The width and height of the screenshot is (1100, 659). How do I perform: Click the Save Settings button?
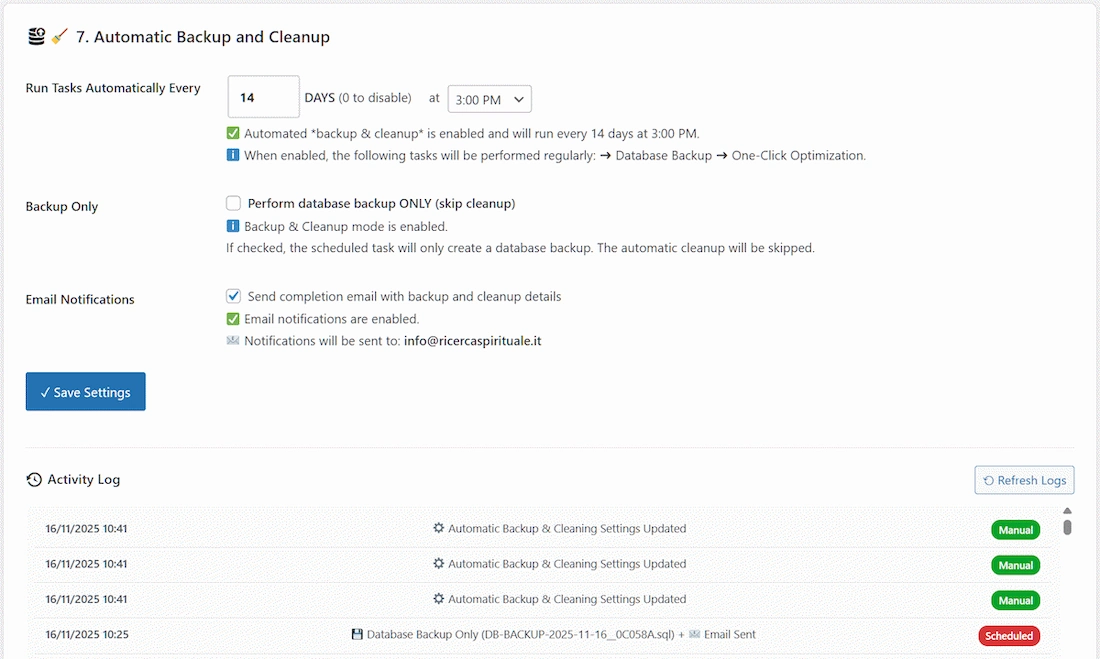(85, 392)
